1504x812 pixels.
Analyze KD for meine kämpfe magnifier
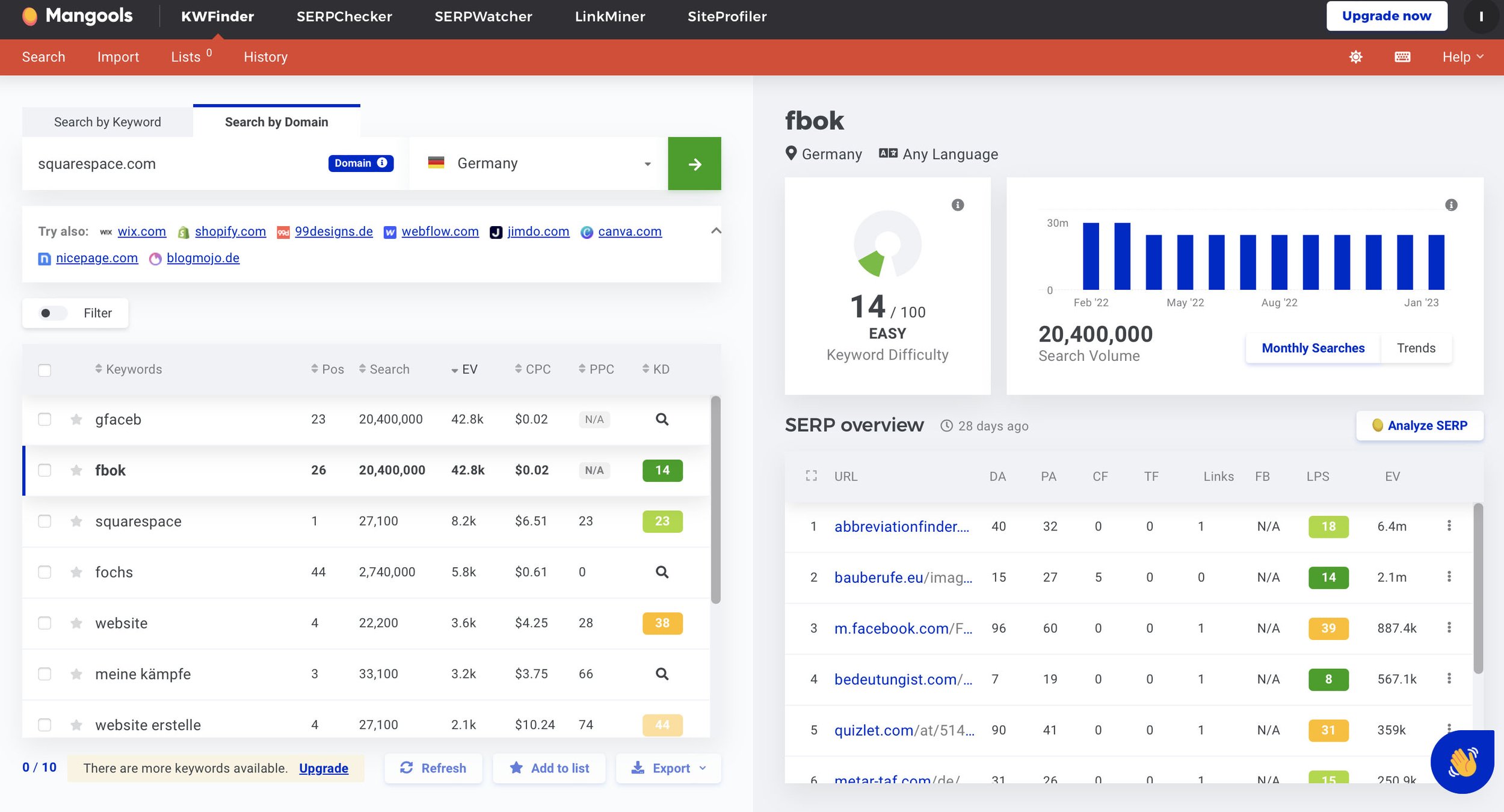[x=662, y=674]
